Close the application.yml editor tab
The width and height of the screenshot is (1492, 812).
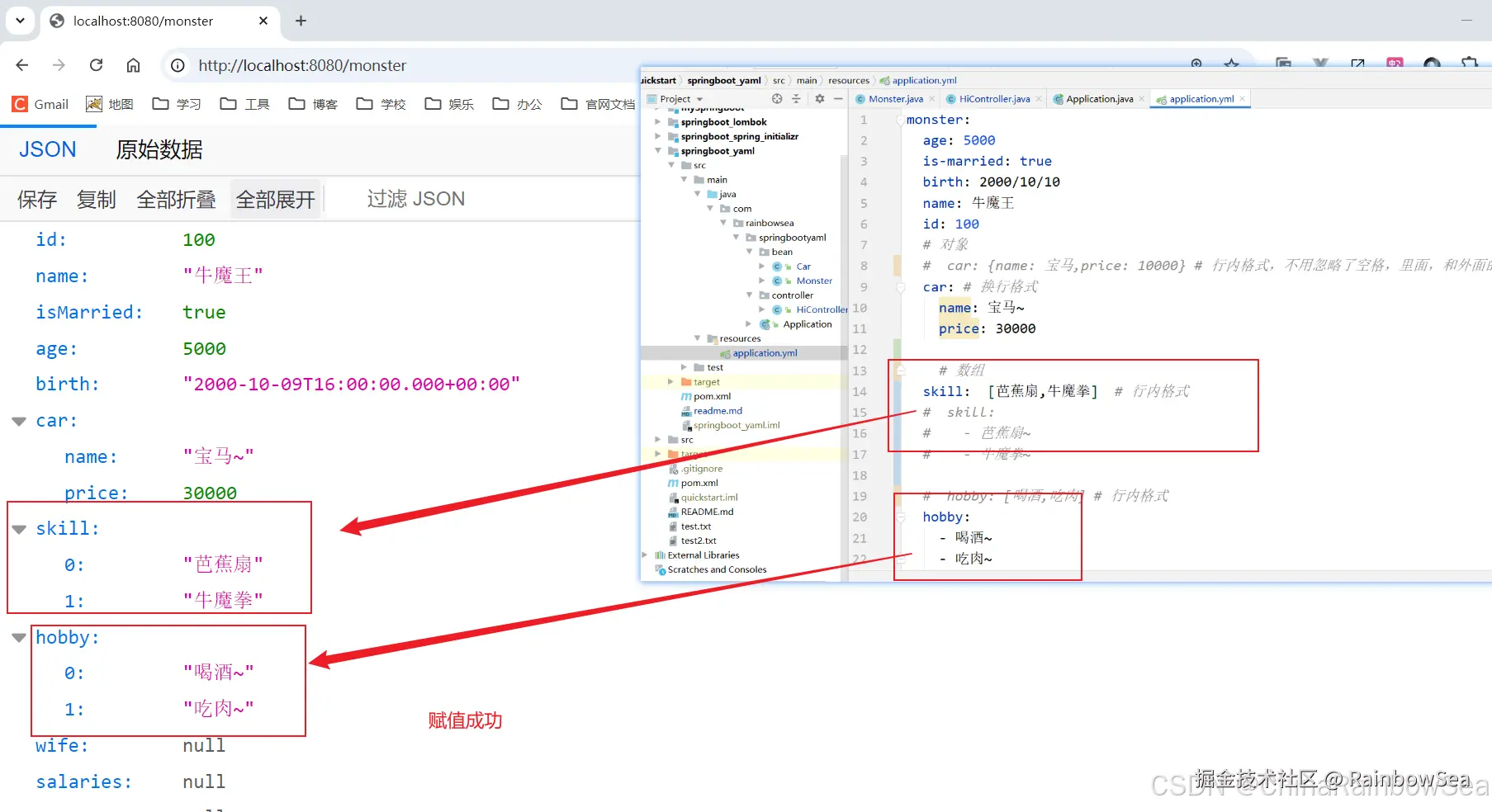pos(1243,99)
